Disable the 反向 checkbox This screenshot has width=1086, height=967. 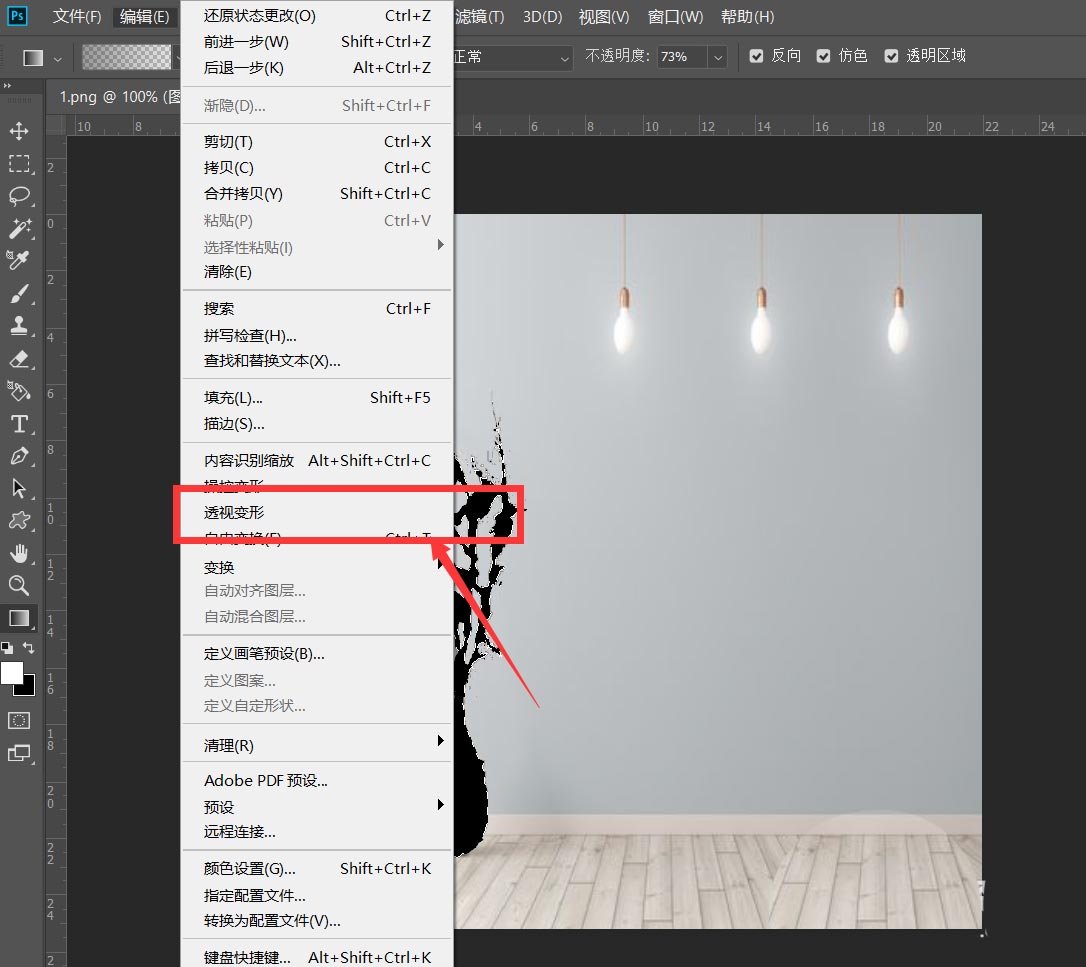pyautogui.click(x=756, y=56)
